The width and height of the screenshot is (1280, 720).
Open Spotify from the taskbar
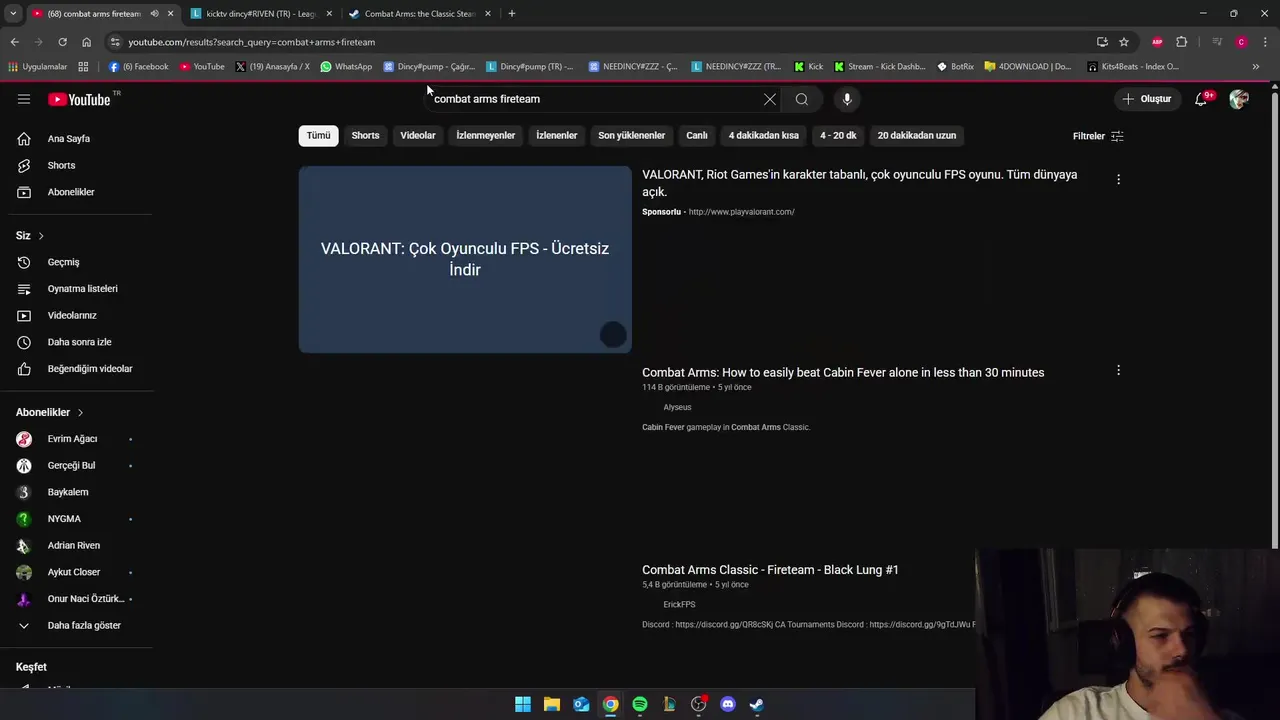[640, 704]
